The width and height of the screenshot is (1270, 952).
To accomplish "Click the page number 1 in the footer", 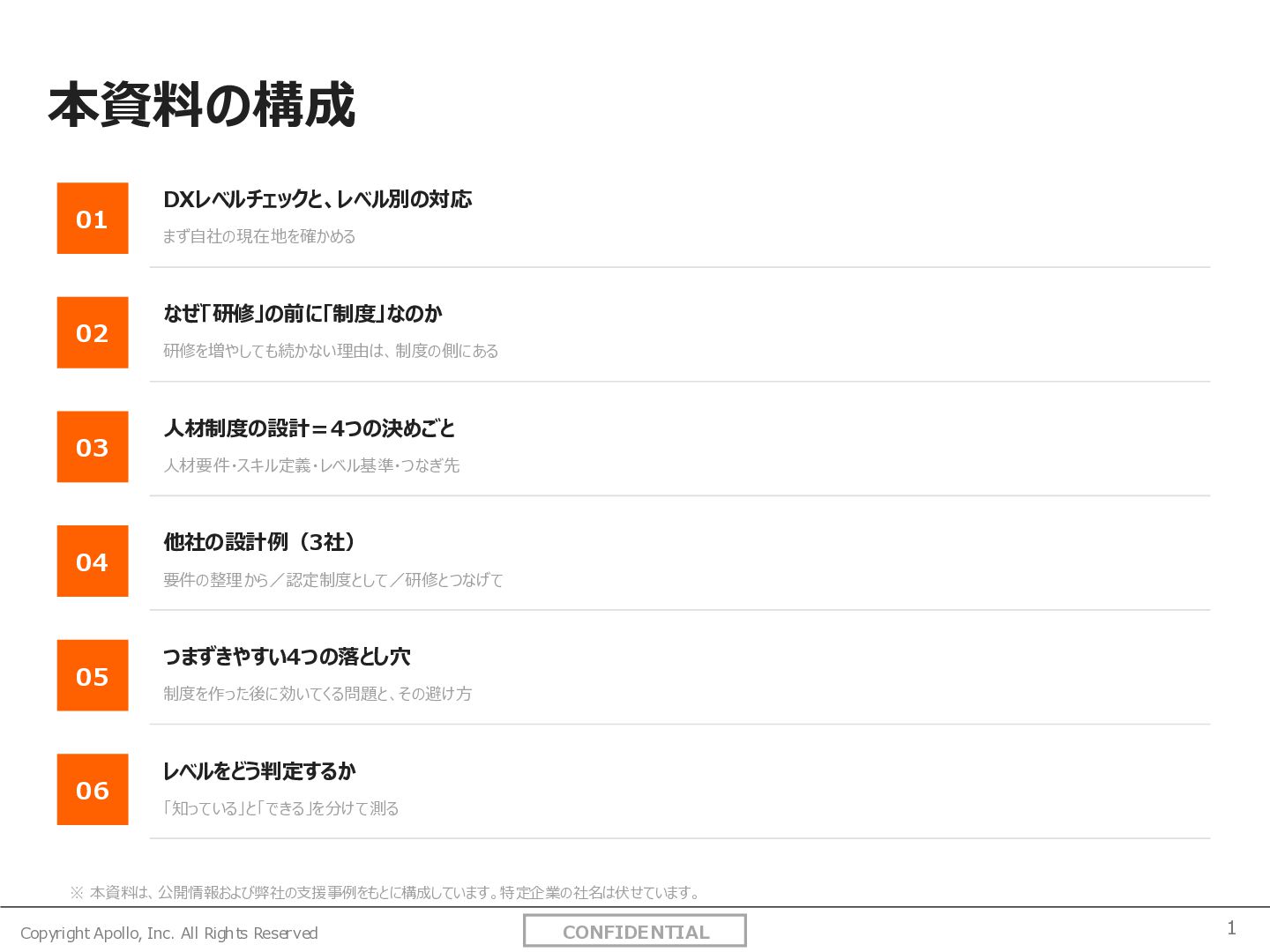I will click(x=1231, y=927).
